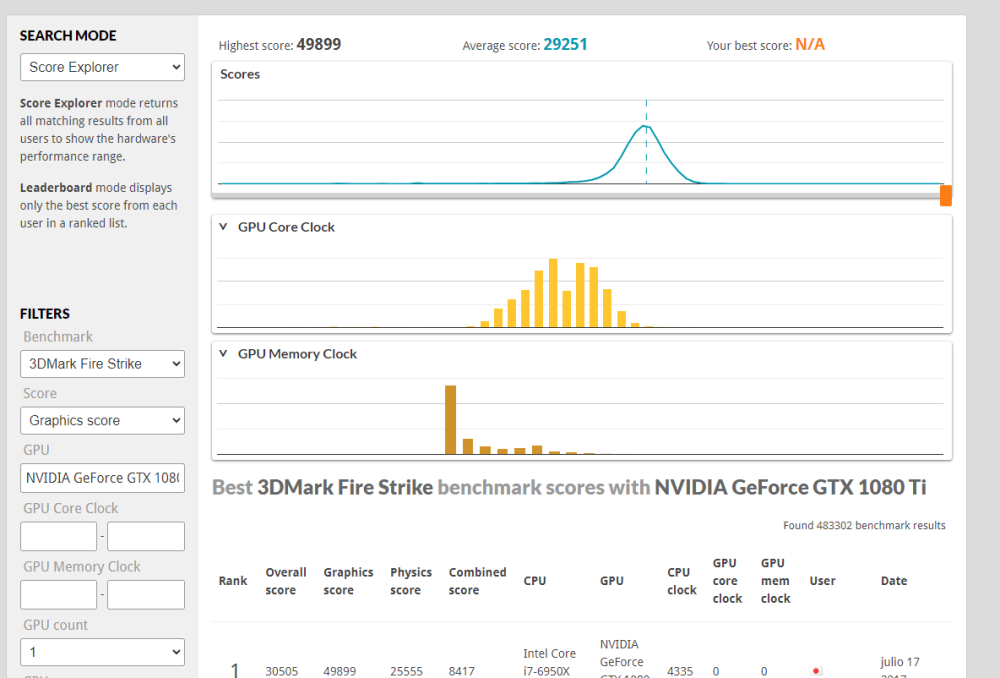
Task: Open the Score filter dropdown
Action: pos(102,421)
